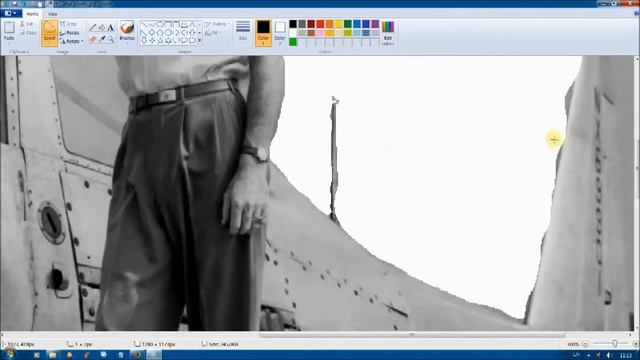Pick the pink (rose) color swatch
The image size is (640, 360).
click(320, 33)
